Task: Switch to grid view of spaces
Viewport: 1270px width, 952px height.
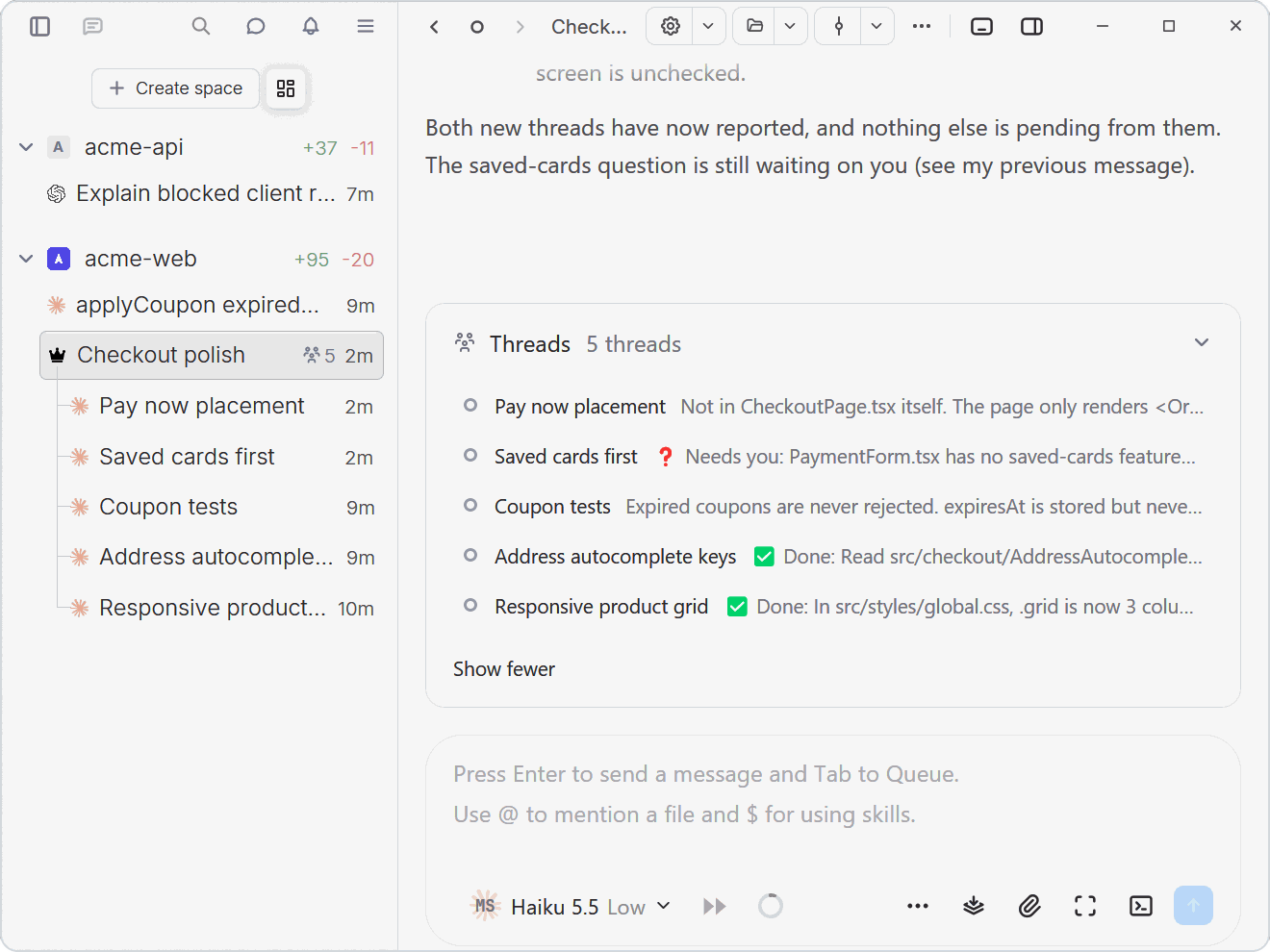Action: (286, 88)
